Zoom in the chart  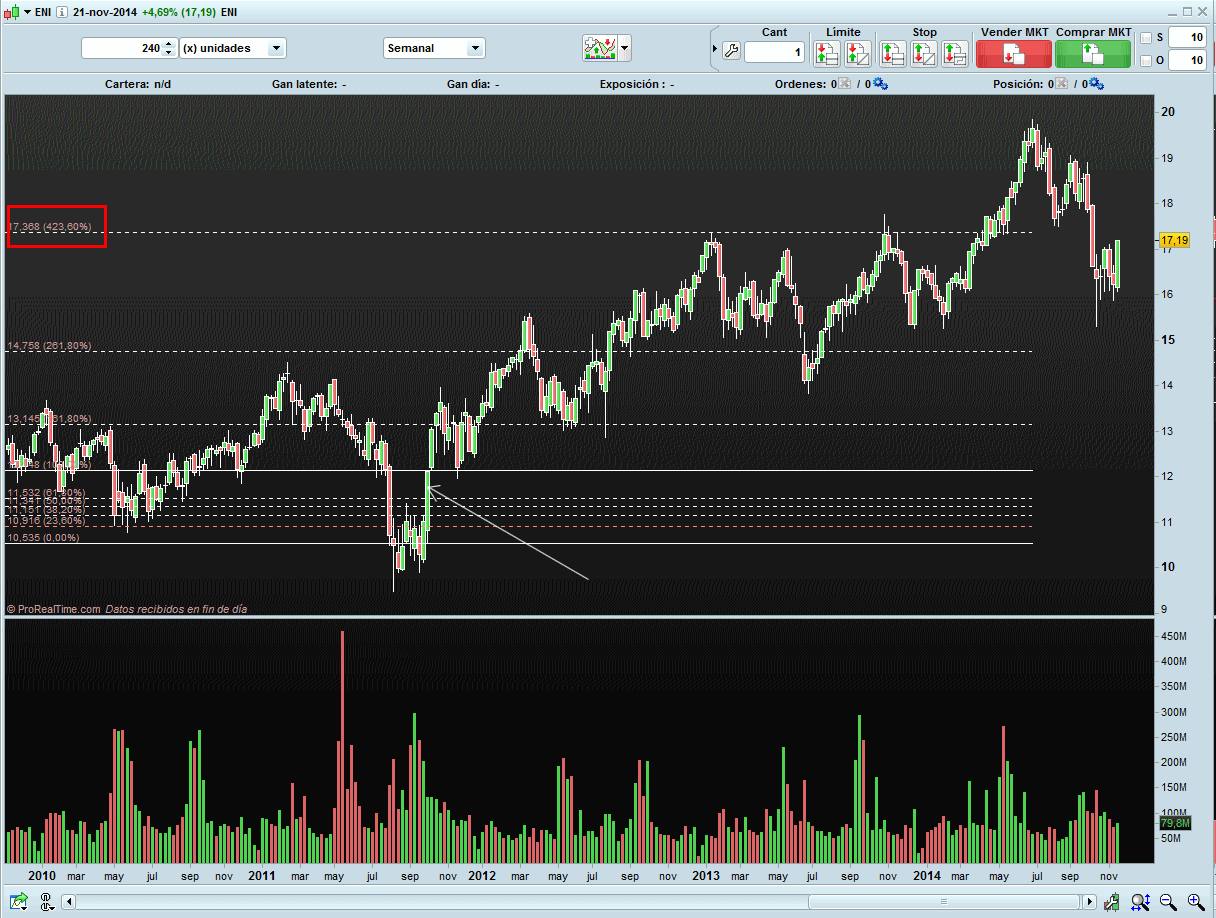tap(1195, 902)
